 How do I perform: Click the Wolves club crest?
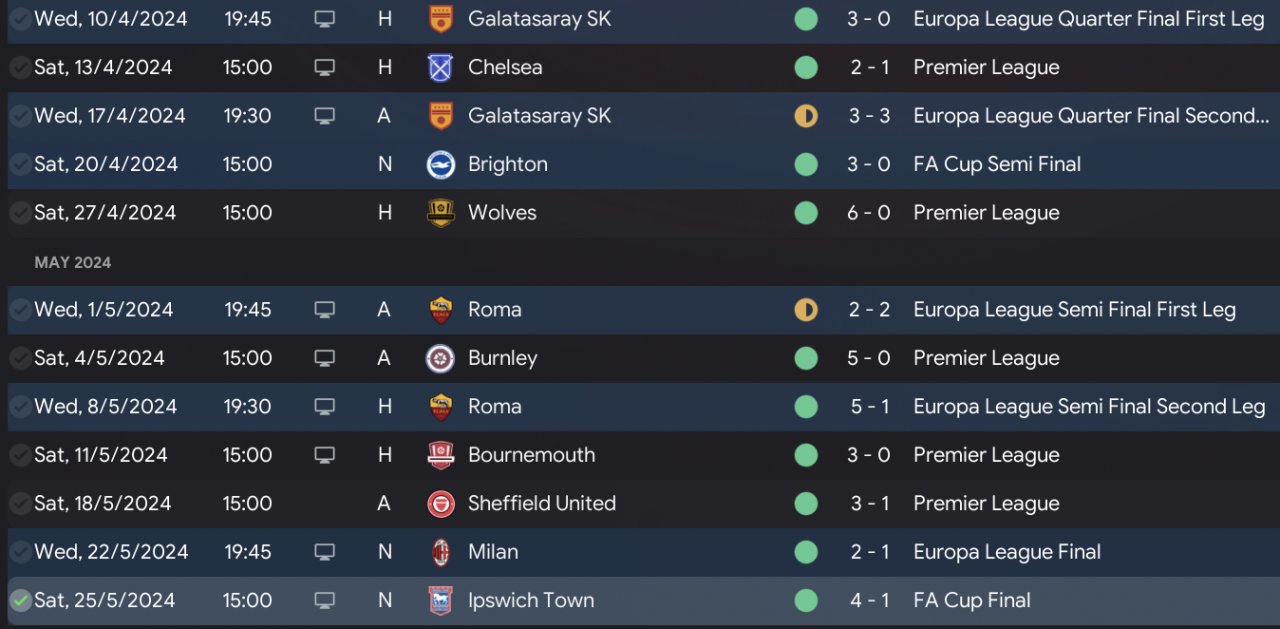coord(440,213)
